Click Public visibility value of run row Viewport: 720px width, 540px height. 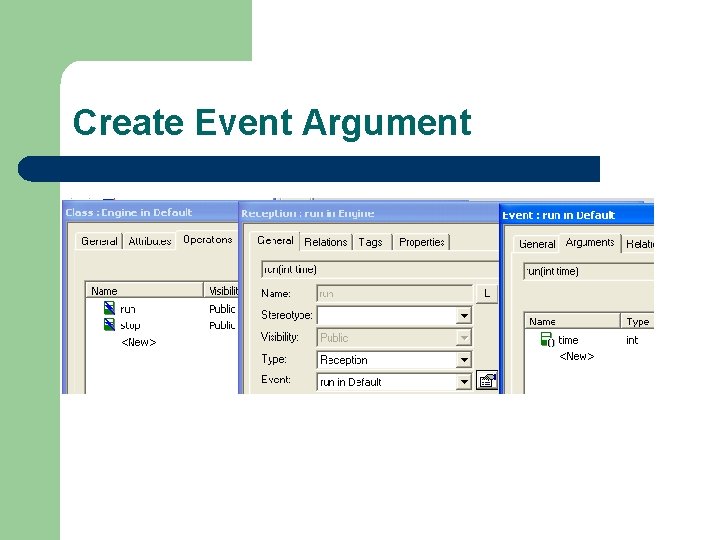(x=222, y=309)
